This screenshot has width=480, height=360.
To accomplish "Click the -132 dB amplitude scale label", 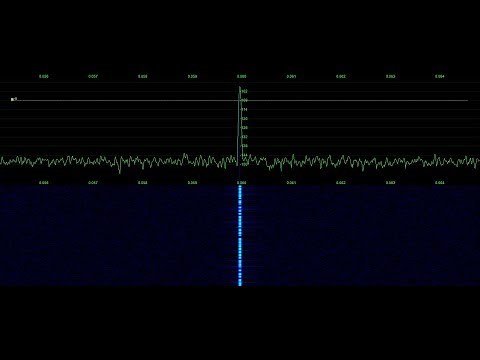I will [244, 137].
